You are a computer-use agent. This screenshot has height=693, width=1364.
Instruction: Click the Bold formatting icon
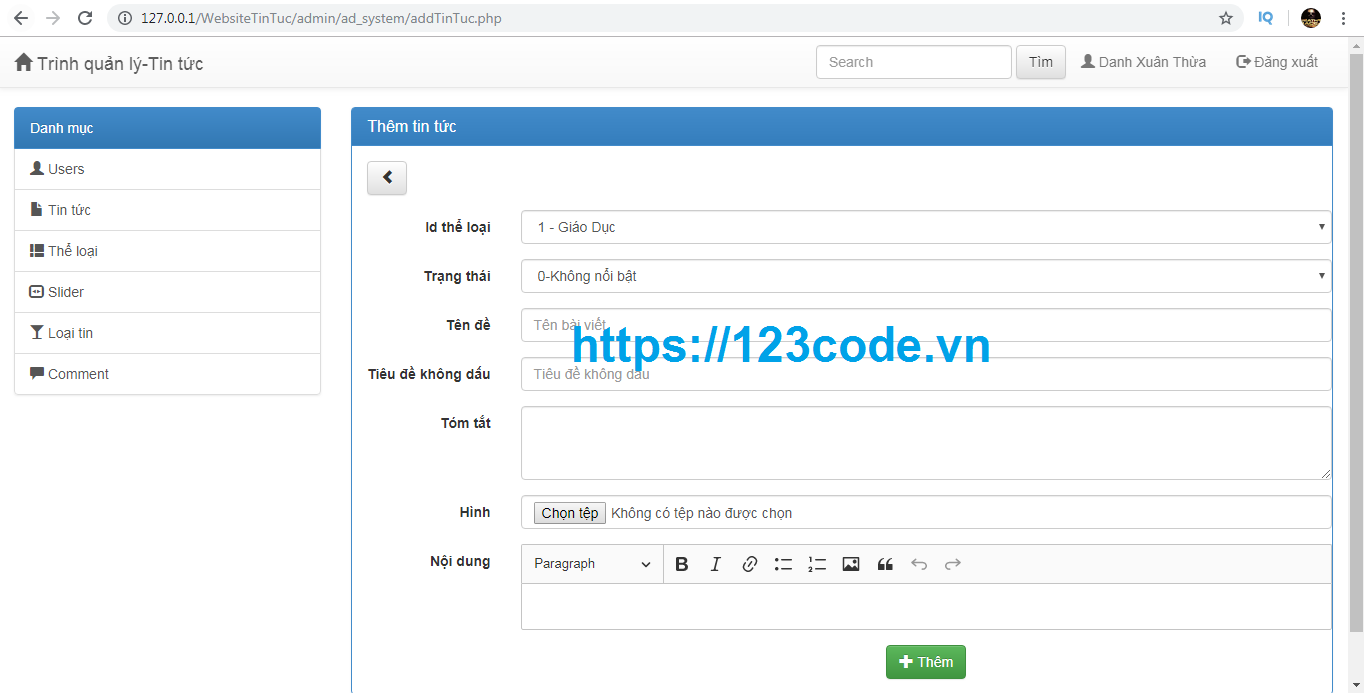[682, 564]
